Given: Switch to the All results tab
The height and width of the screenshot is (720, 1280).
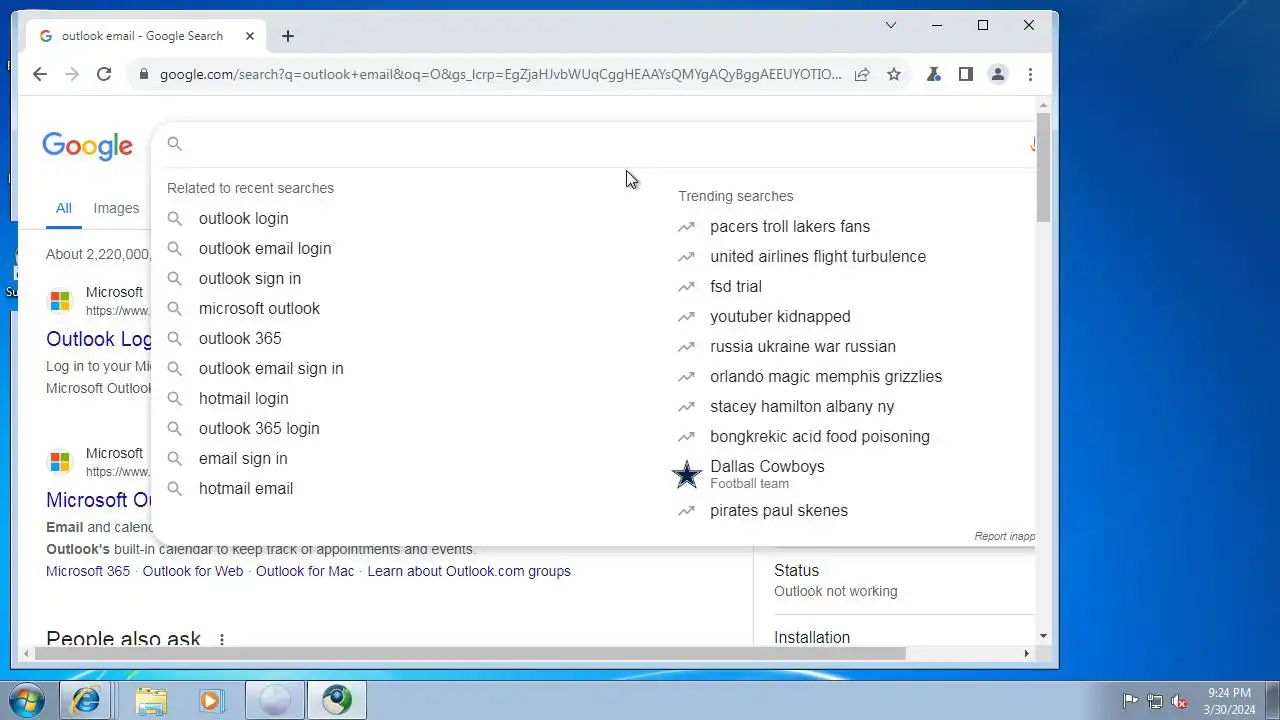Looking at the screenshot, I should 64,208.
